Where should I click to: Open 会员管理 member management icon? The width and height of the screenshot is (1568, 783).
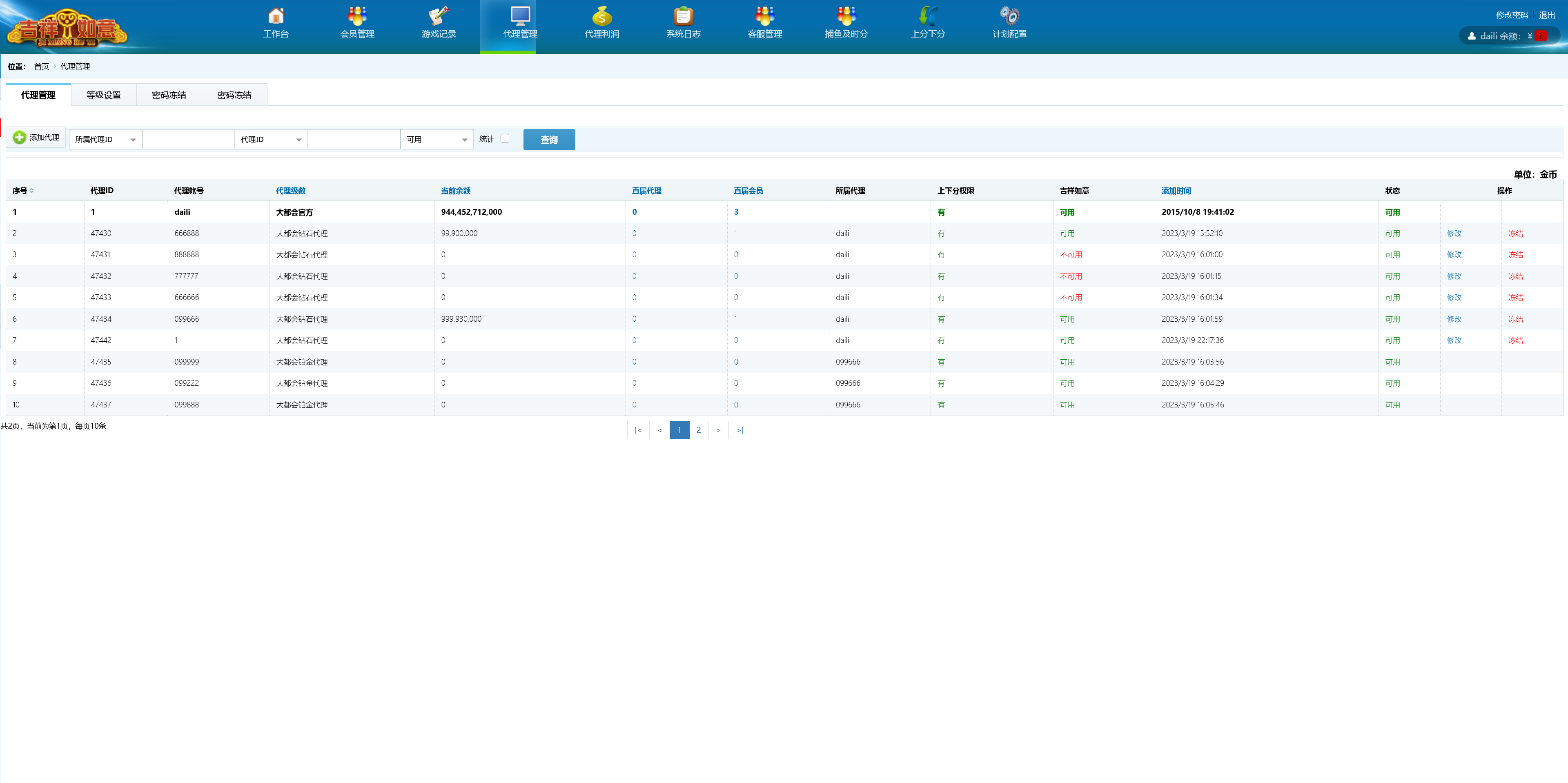pyautogui.click(x=357, y=16)
